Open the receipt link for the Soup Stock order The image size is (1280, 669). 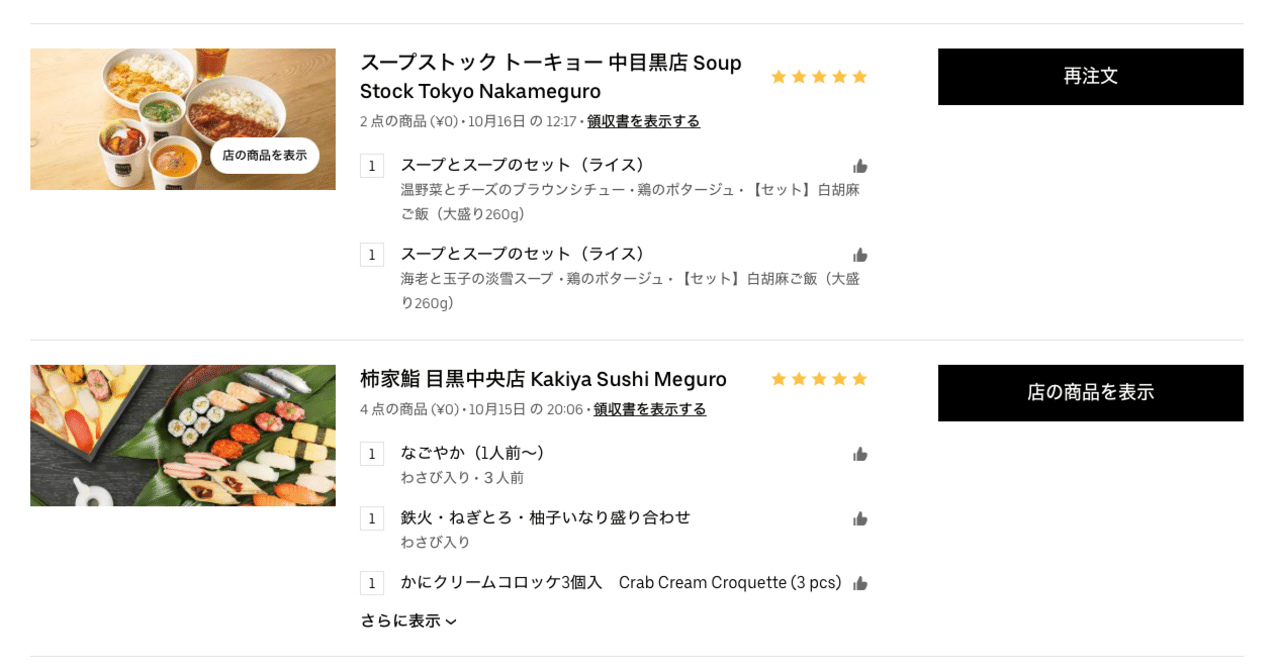(642, 121)
